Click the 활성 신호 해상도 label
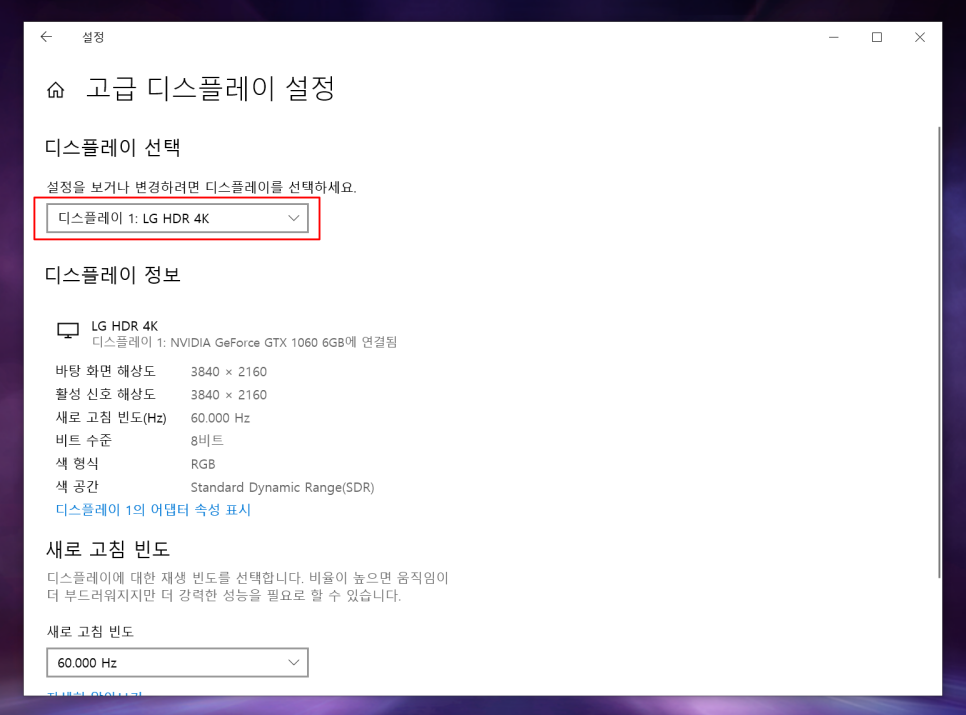The height and width of the screenshot is (715, 966). 105,394
